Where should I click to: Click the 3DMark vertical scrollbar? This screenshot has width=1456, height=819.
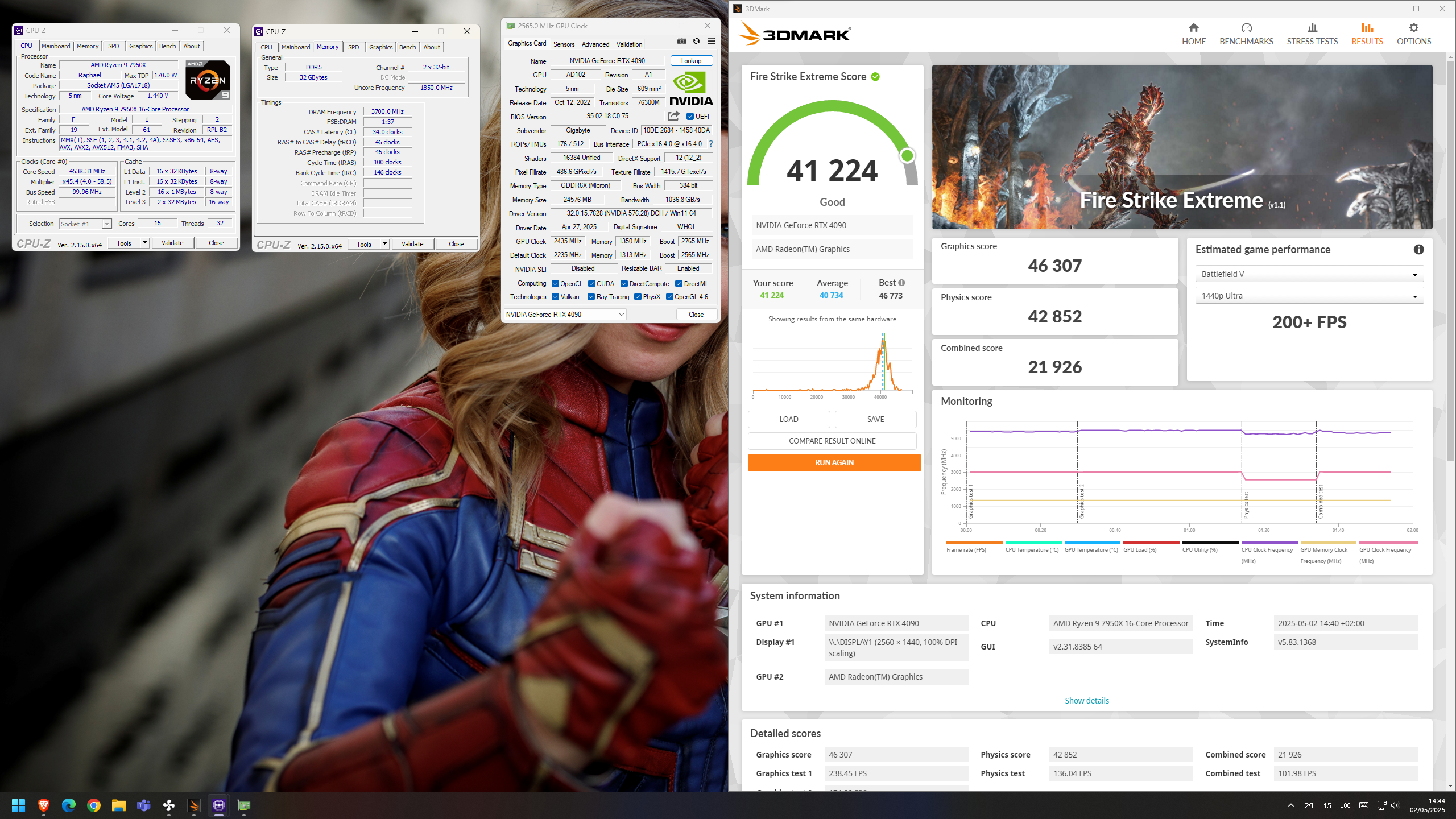point(1450,262)
